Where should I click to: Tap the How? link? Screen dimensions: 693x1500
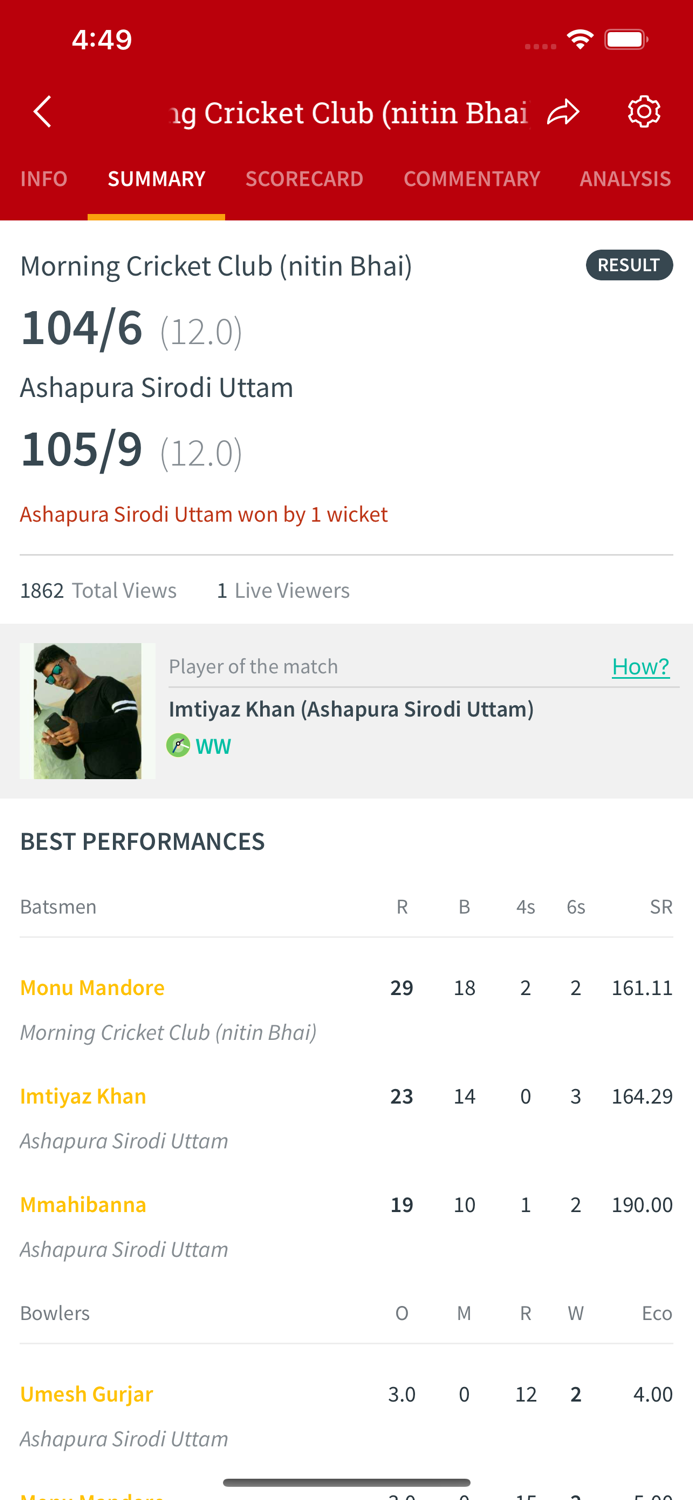[640, 666]
